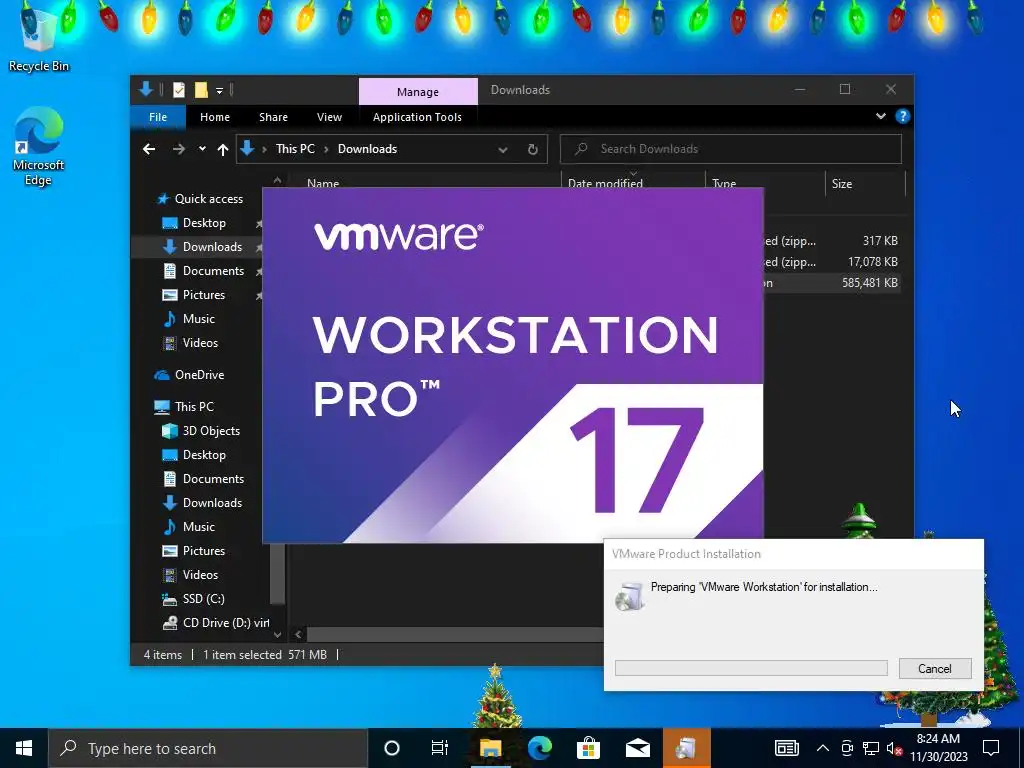Select Quick access in the navigation pane
The image size is (1024, 768).
point(200,199)
